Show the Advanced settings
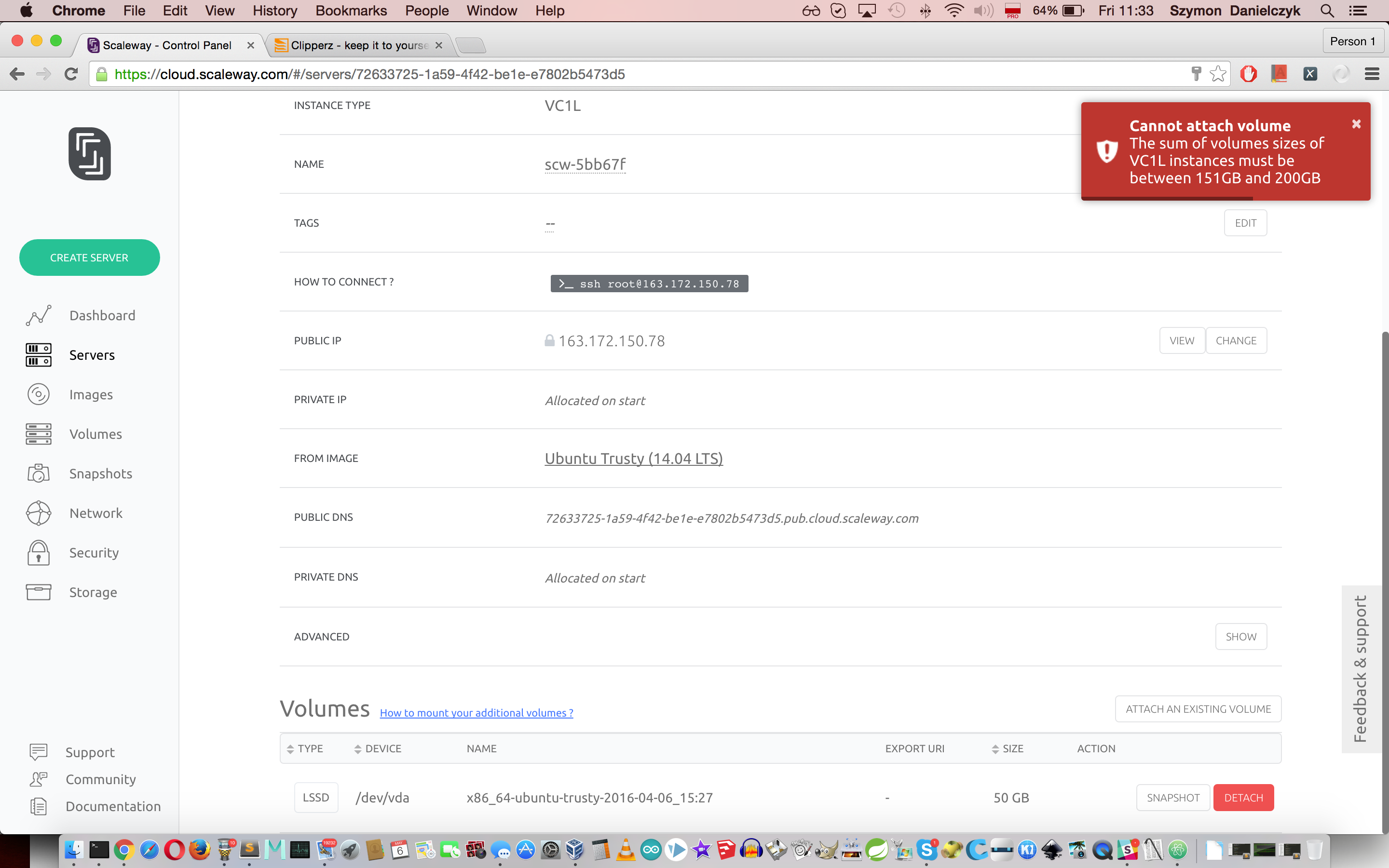 1241,637
